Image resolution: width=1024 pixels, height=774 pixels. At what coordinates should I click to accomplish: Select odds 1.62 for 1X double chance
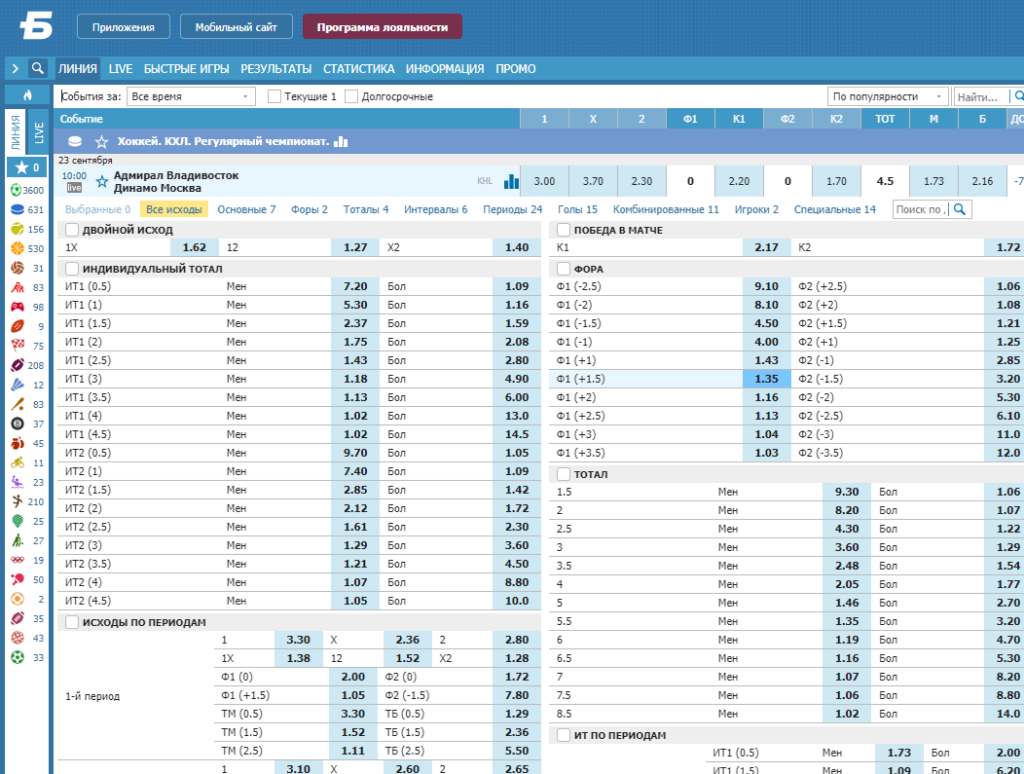point(194,248)
